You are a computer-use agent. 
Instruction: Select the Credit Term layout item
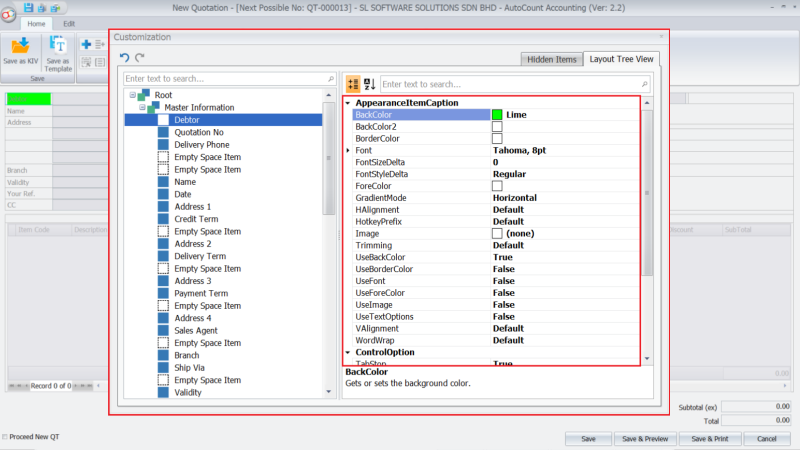(x=196, y=219)
